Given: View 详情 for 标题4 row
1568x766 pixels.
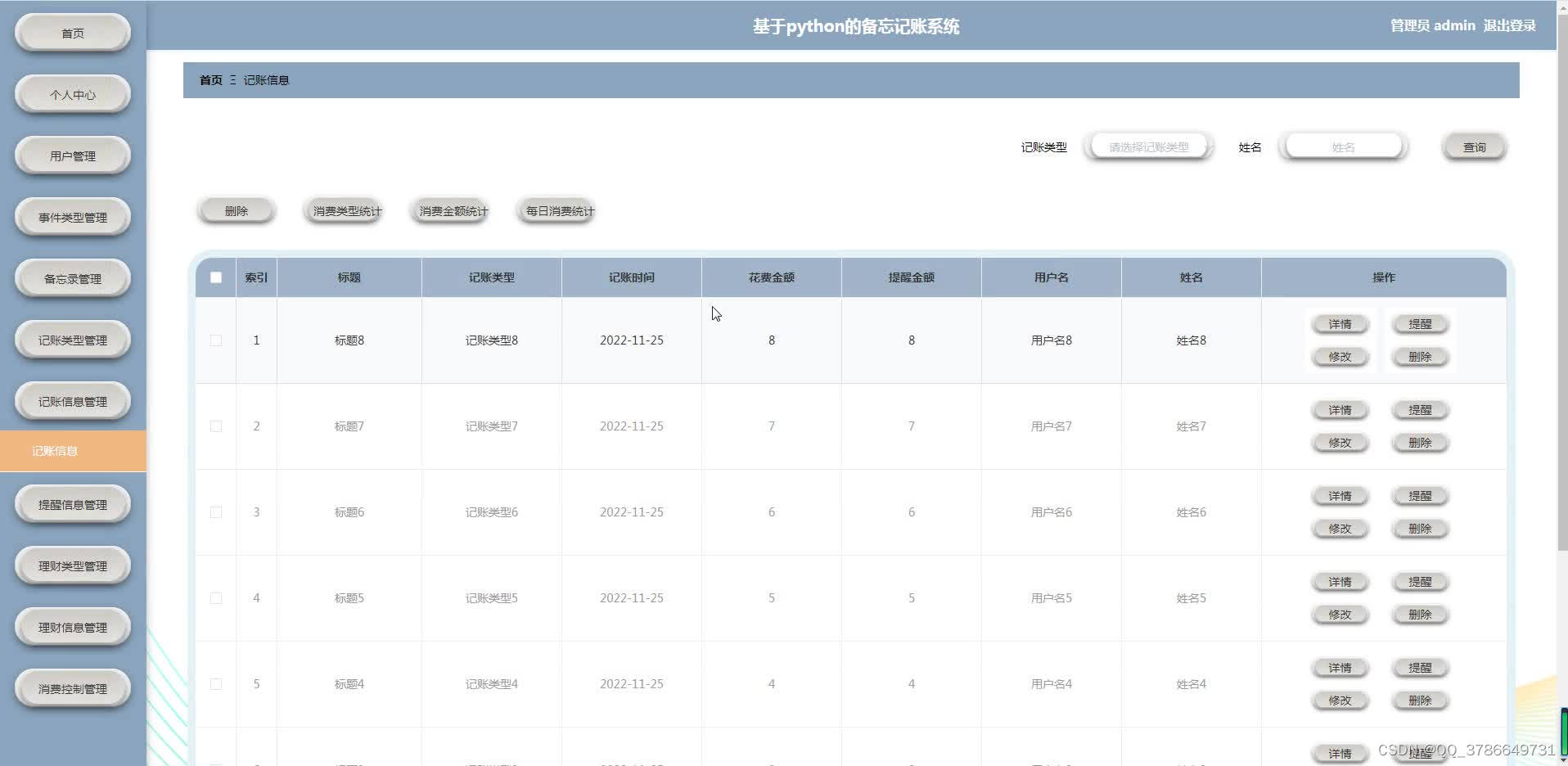Looking at the screenshot, I should (x=1340, y=668).
